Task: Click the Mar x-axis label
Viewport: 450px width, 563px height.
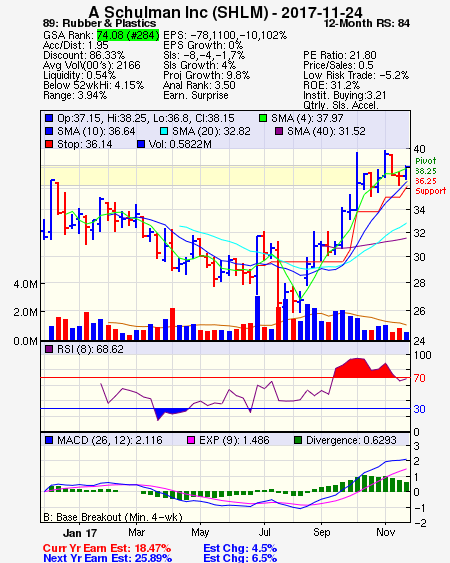Action: click(x=136, y=532)
